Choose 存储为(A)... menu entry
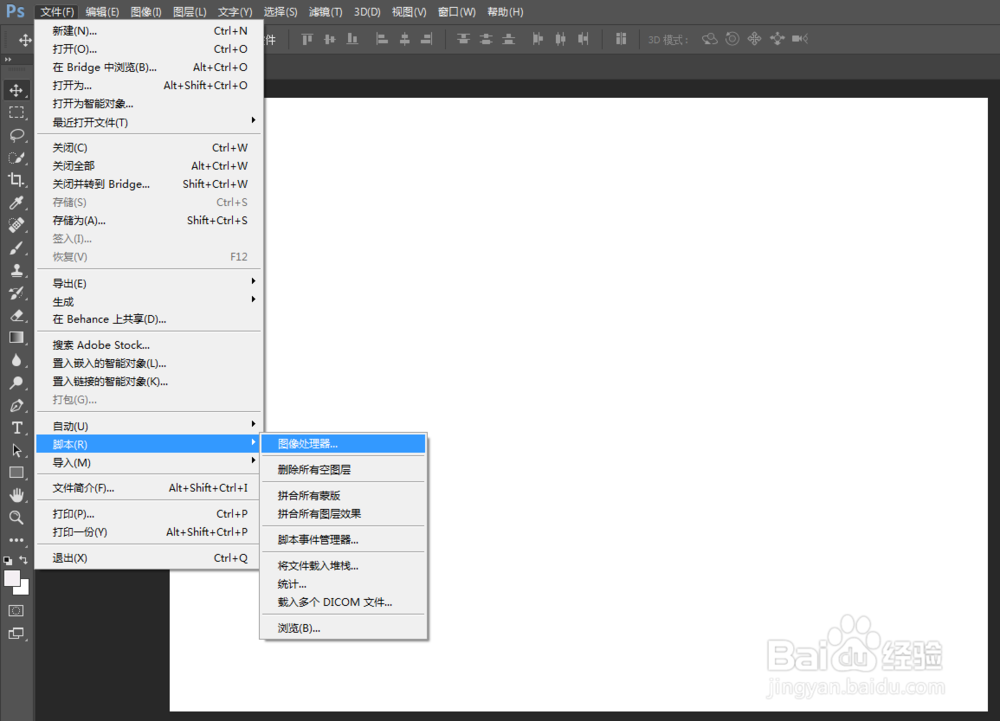 point(149,221)
